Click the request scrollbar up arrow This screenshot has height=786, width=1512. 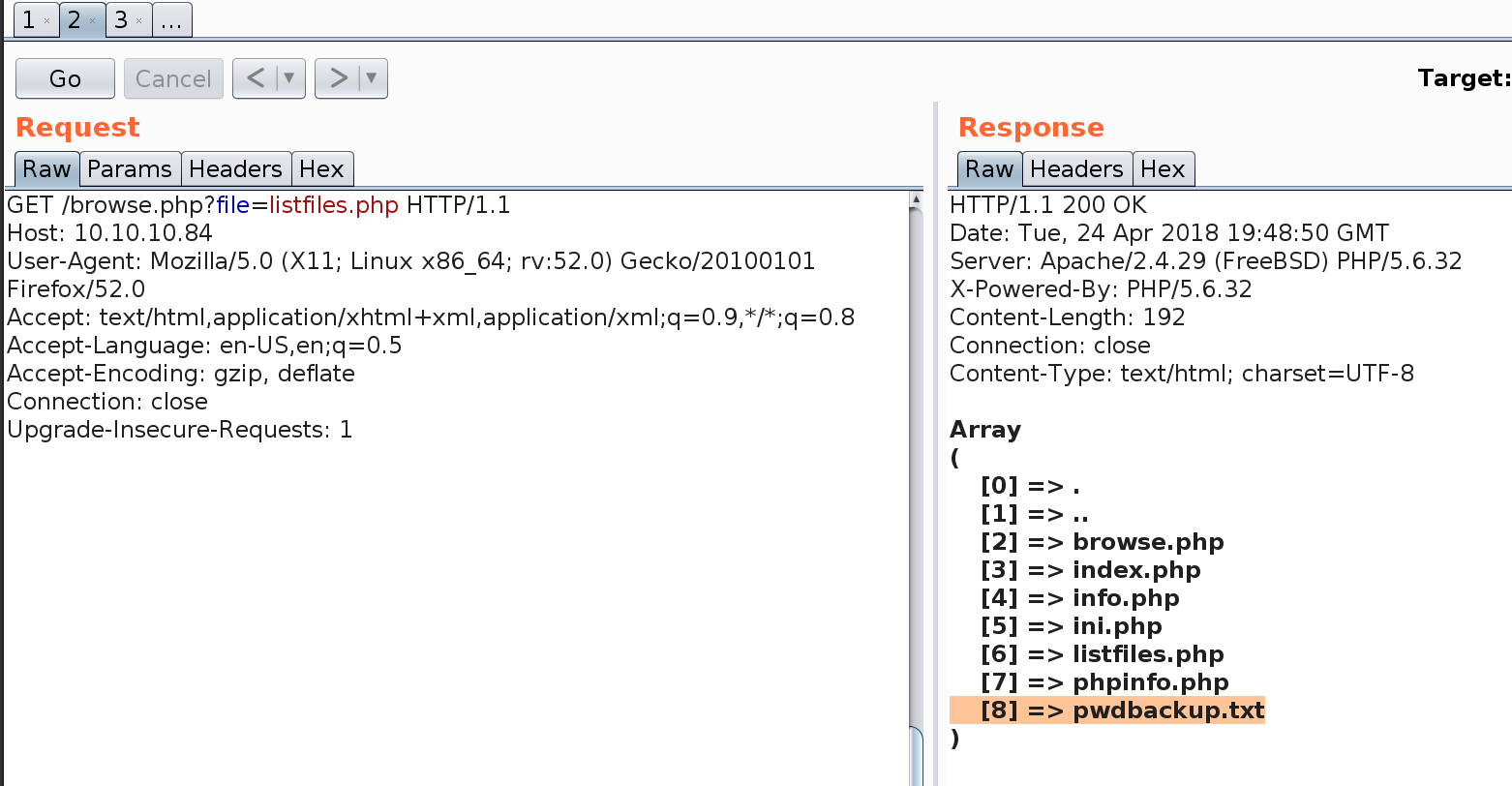(916, 199)
